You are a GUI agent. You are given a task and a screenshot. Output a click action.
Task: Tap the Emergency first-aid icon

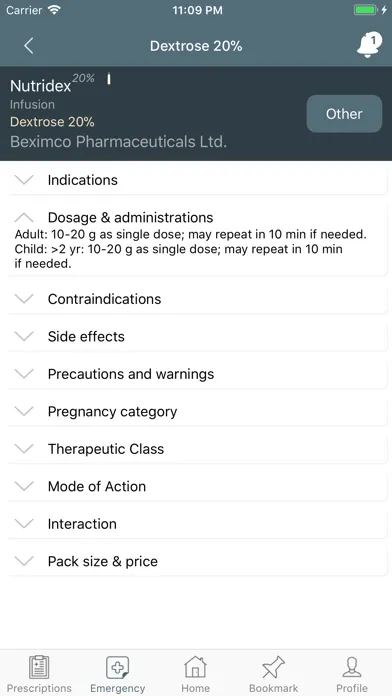point(118,668)
